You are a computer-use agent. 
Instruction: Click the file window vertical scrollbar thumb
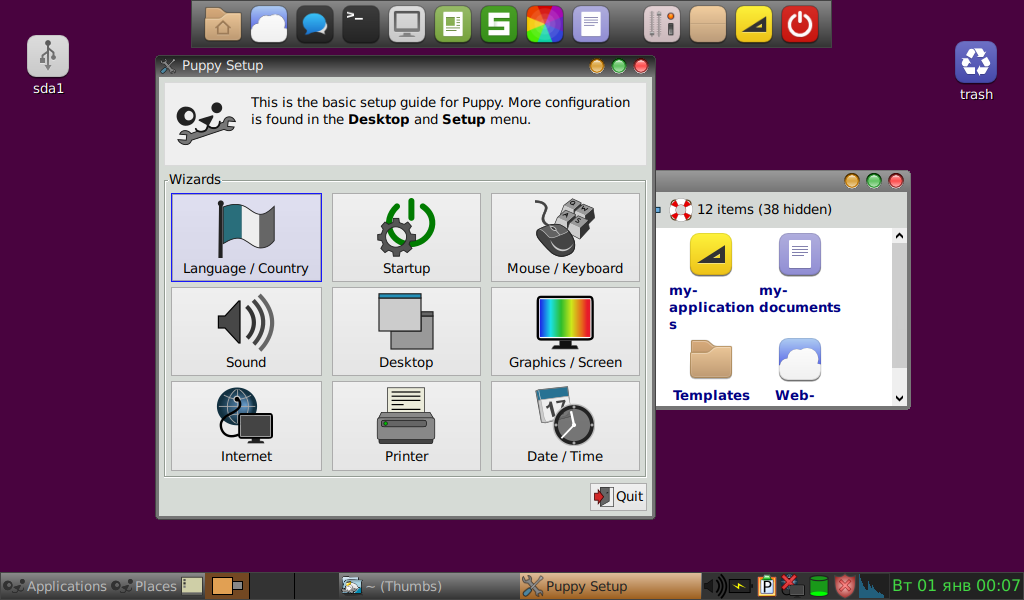tap(899, 305)
